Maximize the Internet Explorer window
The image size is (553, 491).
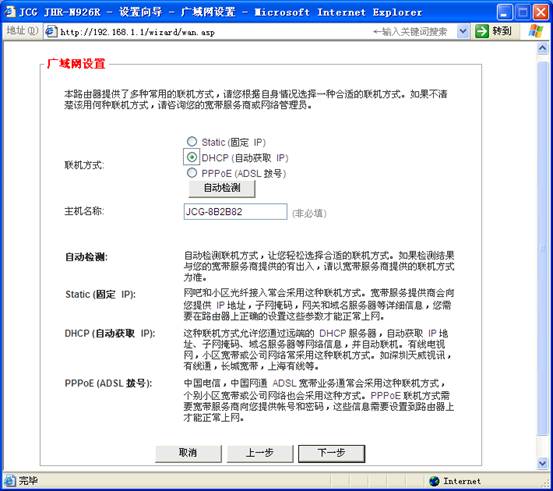coord(523,12)
